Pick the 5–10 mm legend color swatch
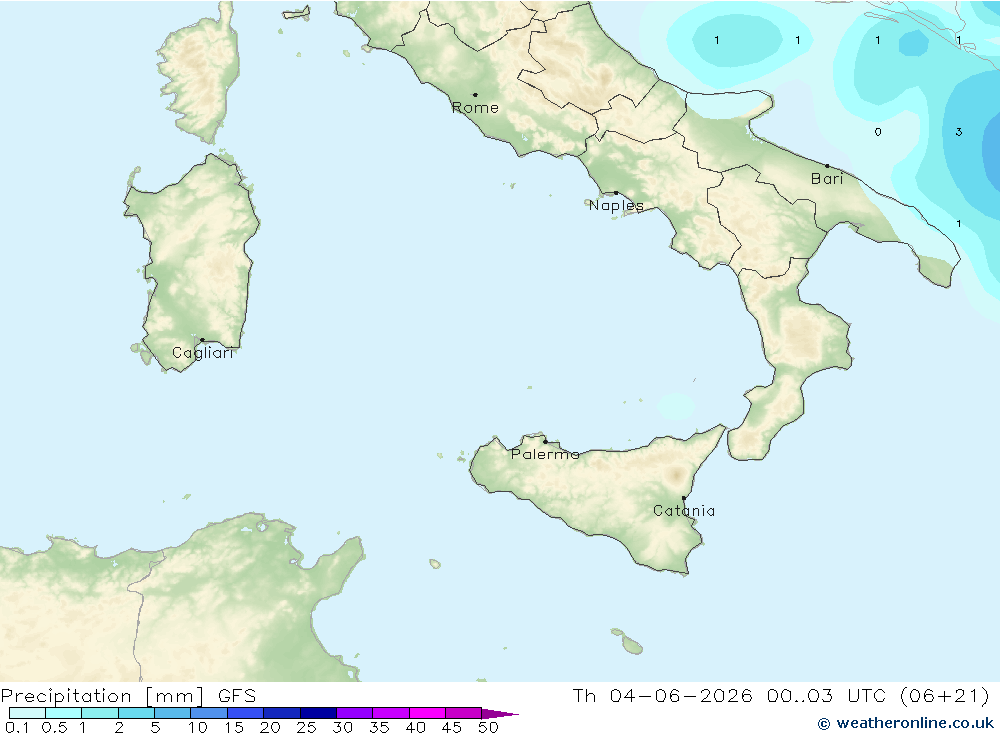This screenshot has width=1000, height=733. [x=173, y=713]
